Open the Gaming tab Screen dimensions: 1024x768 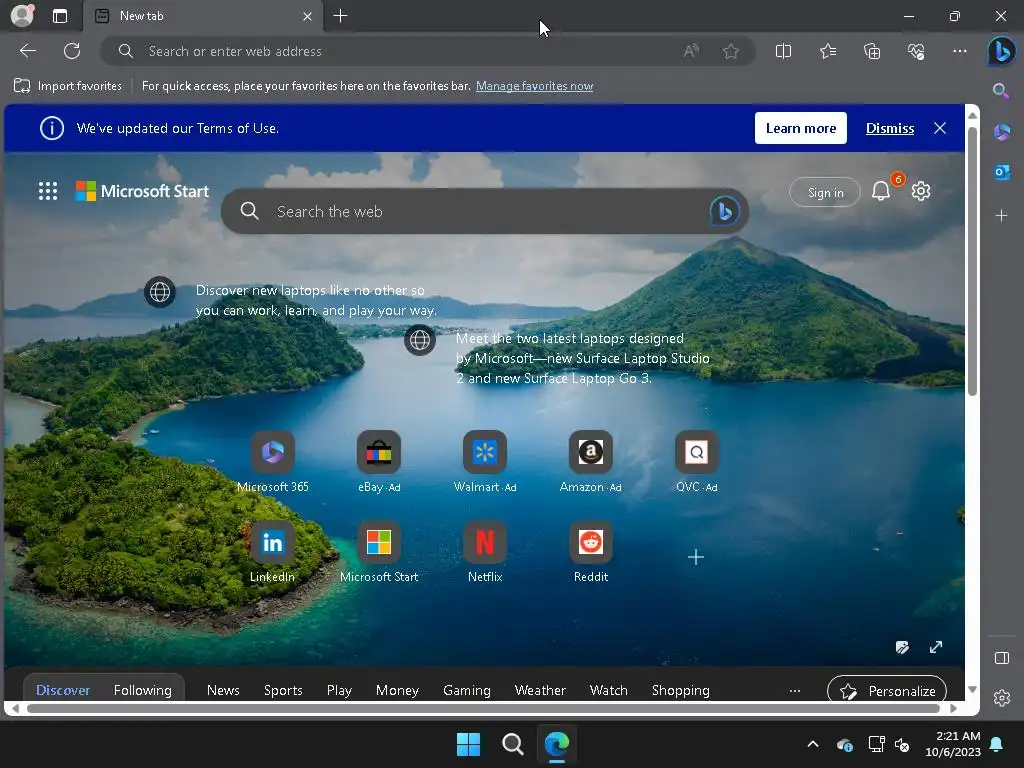click(x=466, y=690)
